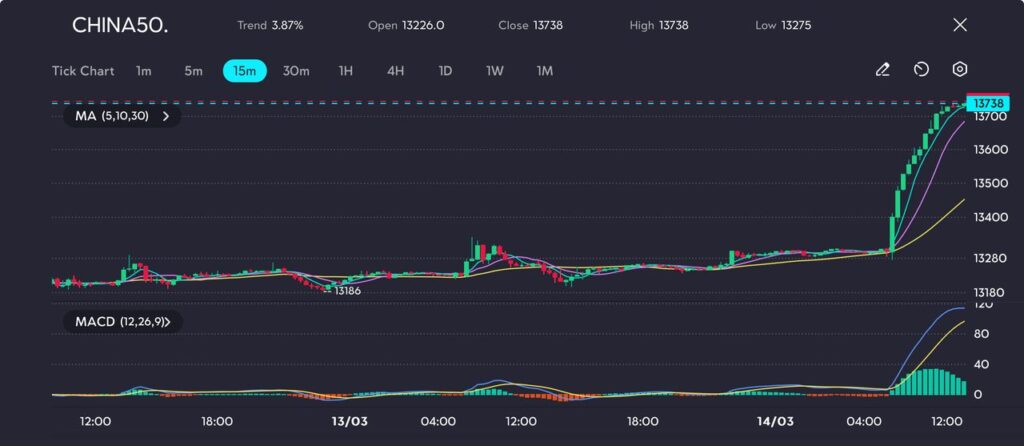Switch to Tick Chart view
This screenshot has width=1024, height=446.
pos(82,71)
